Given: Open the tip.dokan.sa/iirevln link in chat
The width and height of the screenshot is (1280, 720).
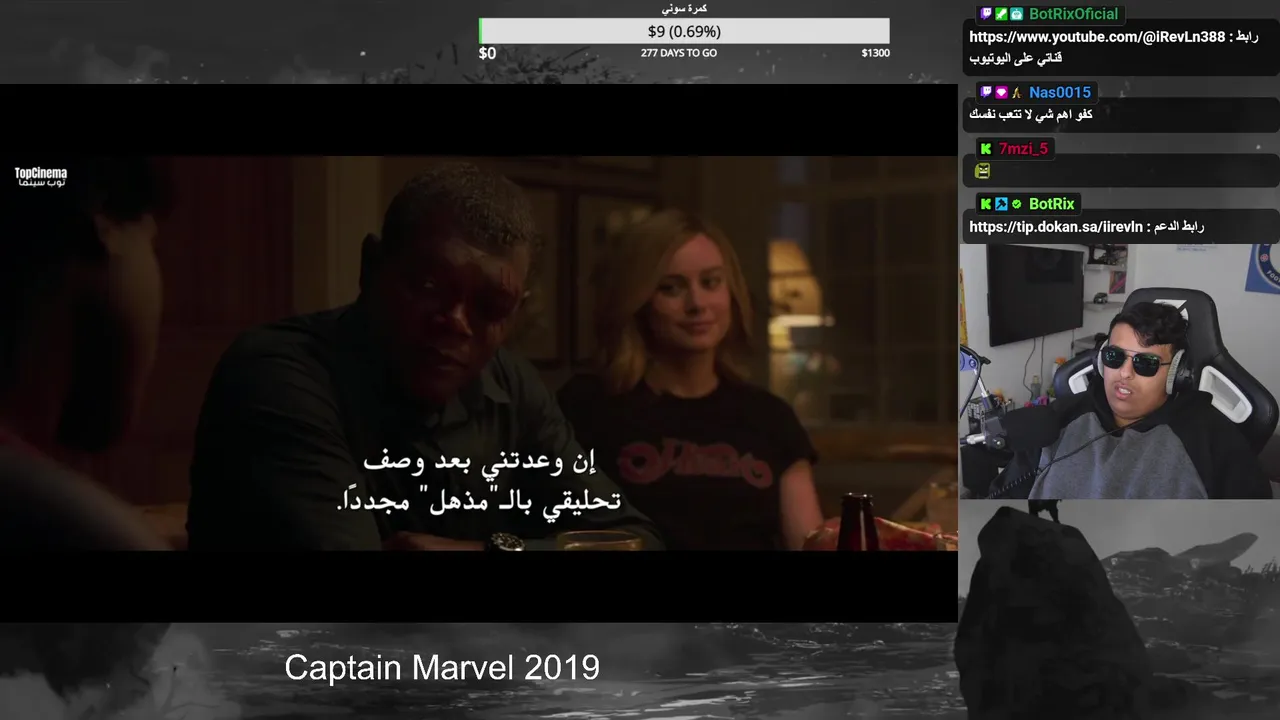Looking at the screenshot, I should point(1056,227).
